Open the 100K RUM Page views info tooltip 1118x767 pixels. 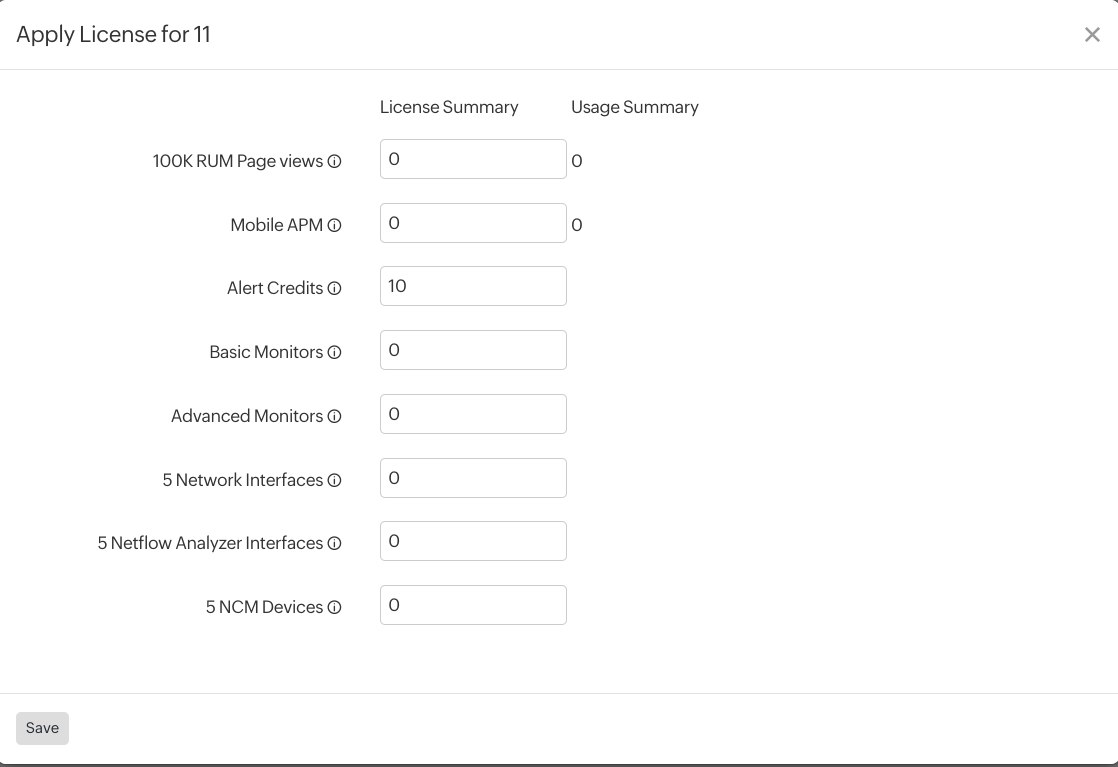[334, 160]
